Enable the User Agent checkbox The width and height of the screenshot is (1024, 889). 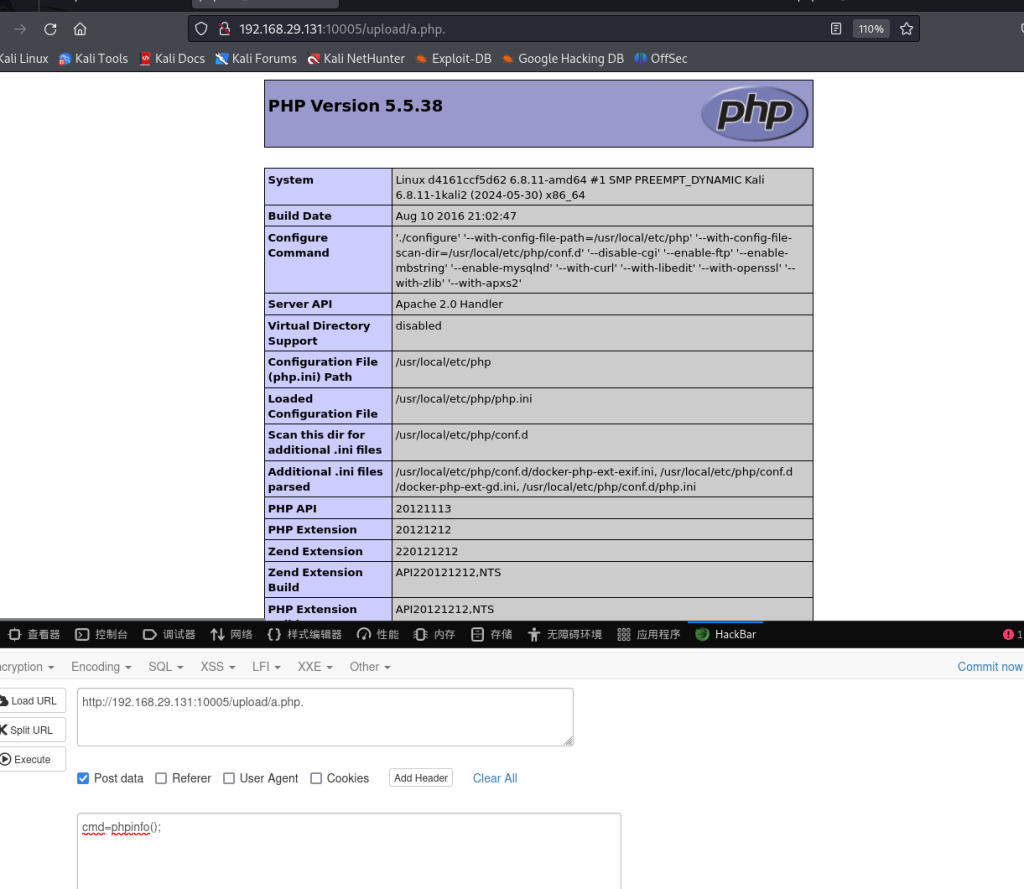coord(229,779)
